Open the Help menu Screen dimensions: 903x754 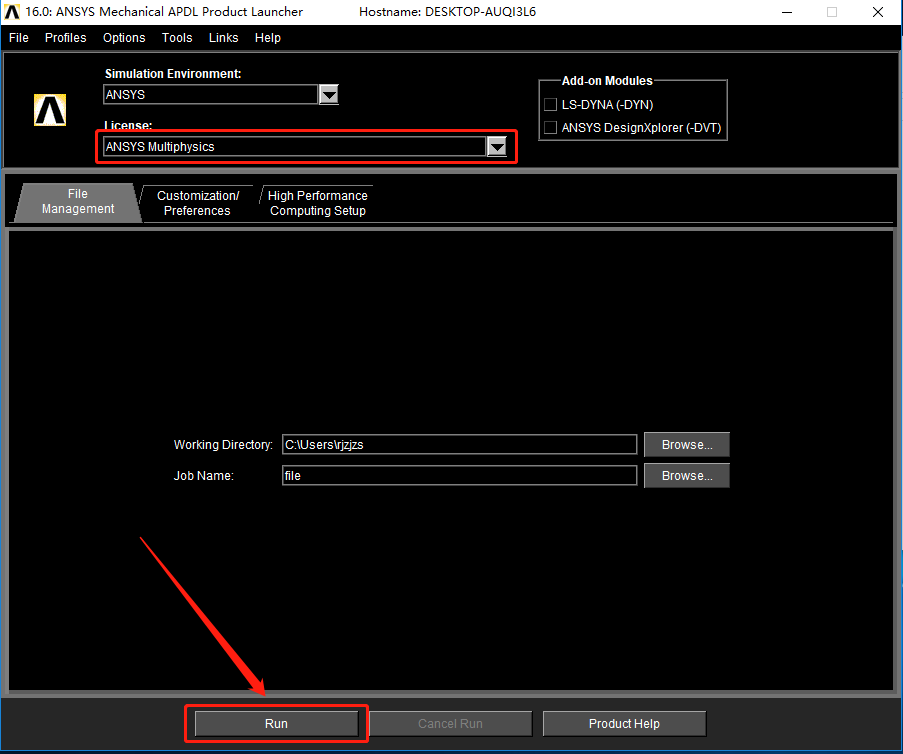(x=268, y=37)
